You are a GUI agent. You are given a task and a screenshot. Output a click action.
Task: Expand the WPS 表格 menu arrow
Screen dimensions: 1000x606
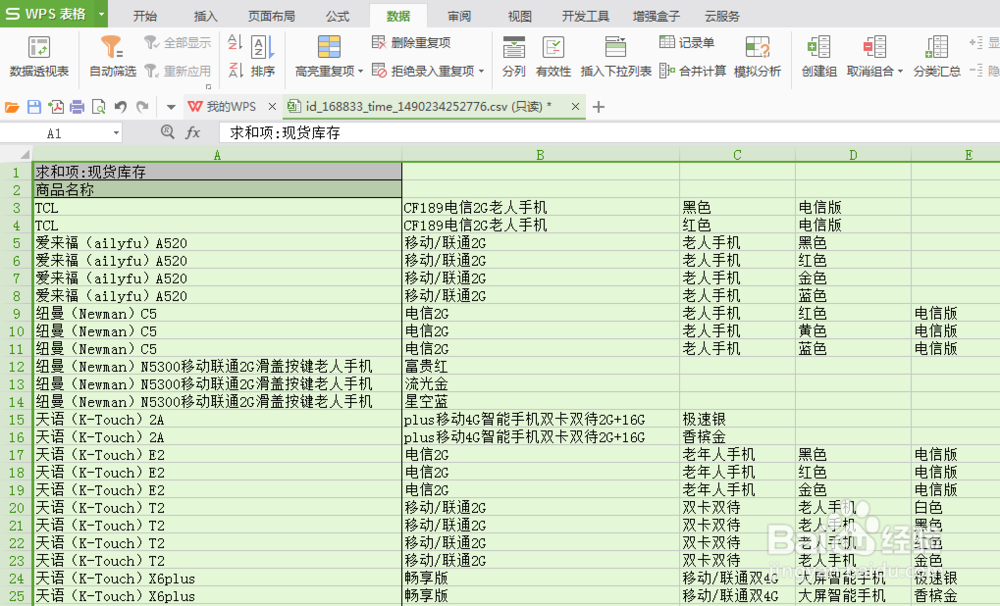[x=101, y=13]
